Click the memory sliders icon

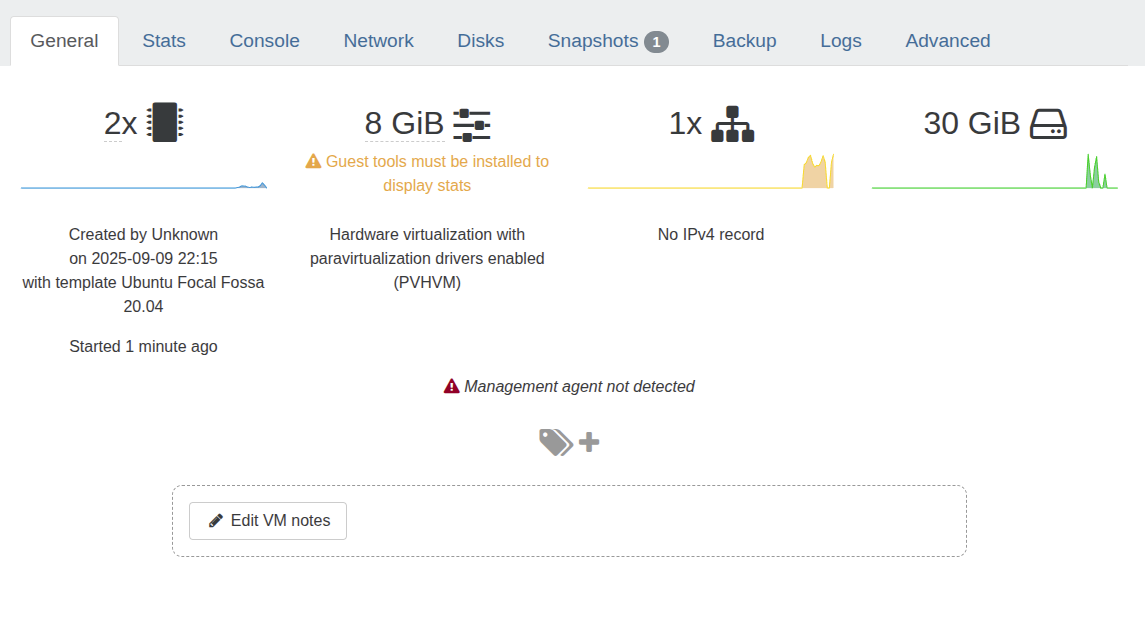pos(472,124)
